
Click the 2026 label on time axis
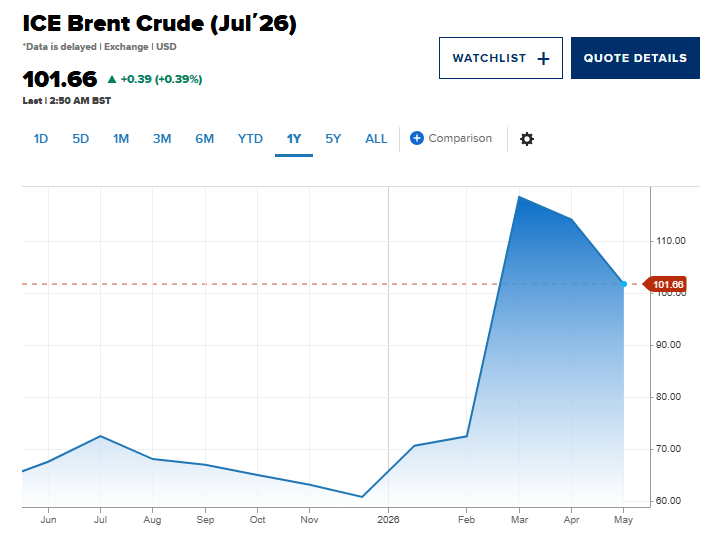tap(388, 519)
